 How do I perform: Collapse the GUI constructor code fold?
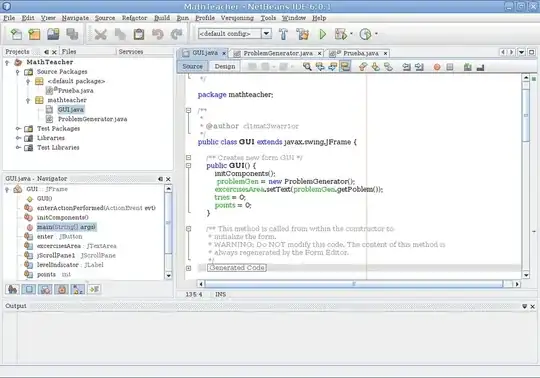pyautogui.click(x=188, y=166)
